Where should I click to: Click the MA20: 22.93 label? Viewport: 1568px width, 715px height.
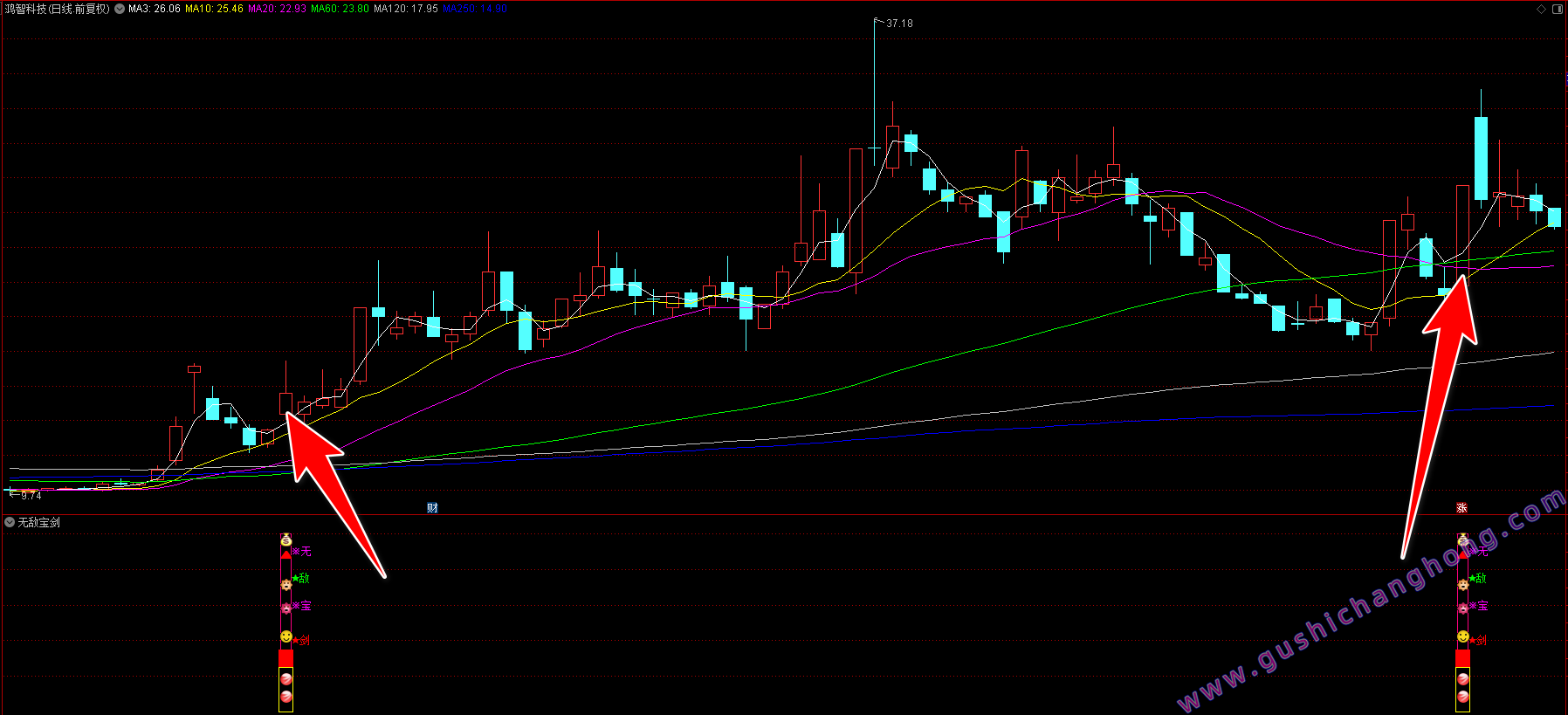tap(277, 9)
